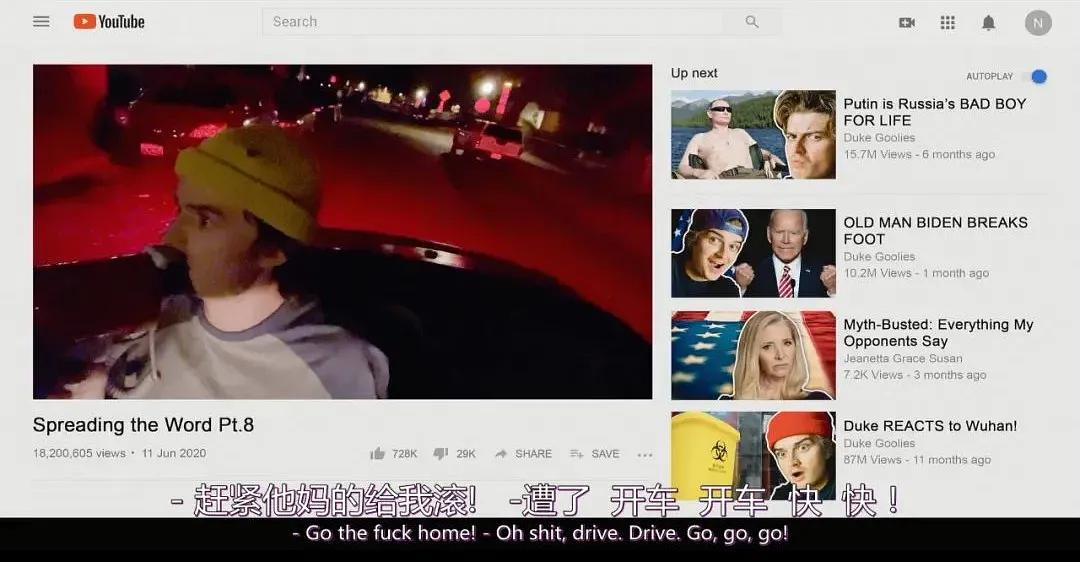Toggle the Autoplay switch off
This screenshot has height=562, width=1080.
(1038, 76)
